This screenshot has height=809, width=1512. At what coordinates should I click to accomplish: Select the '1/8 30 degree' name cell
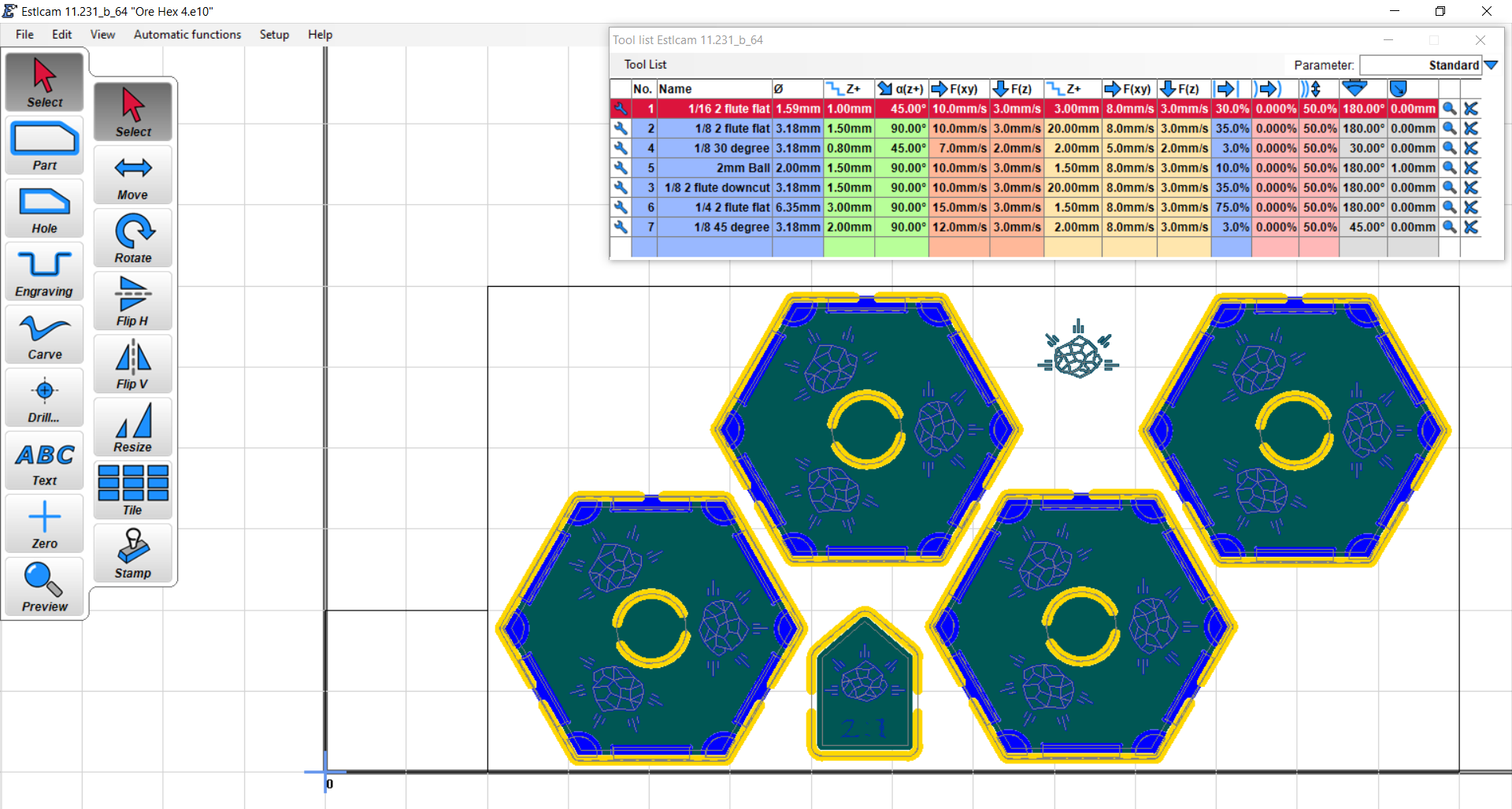coord(714,148)
